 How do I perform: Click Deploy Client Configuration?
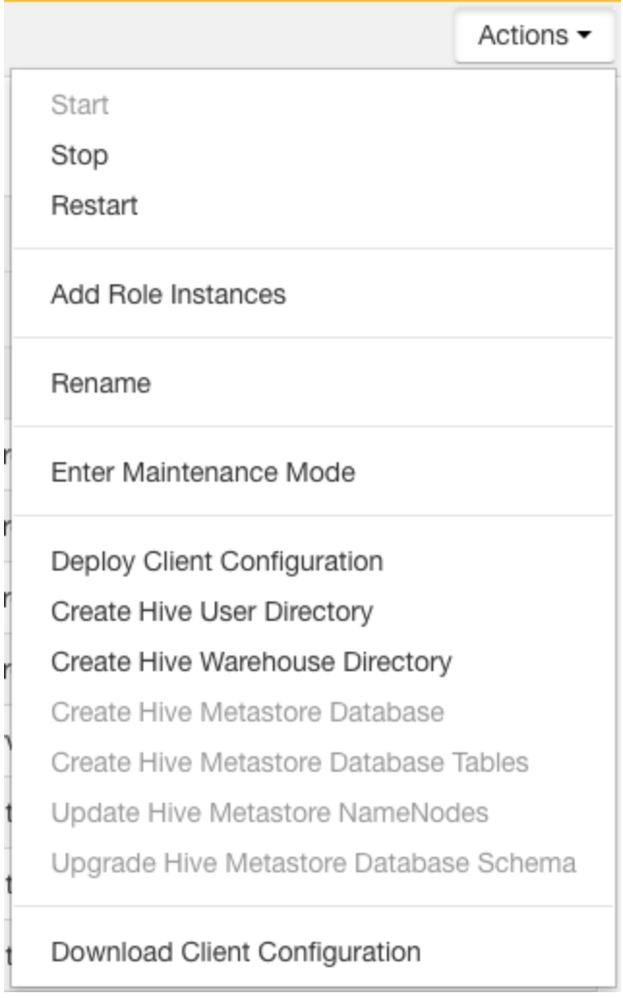(217, 562)
